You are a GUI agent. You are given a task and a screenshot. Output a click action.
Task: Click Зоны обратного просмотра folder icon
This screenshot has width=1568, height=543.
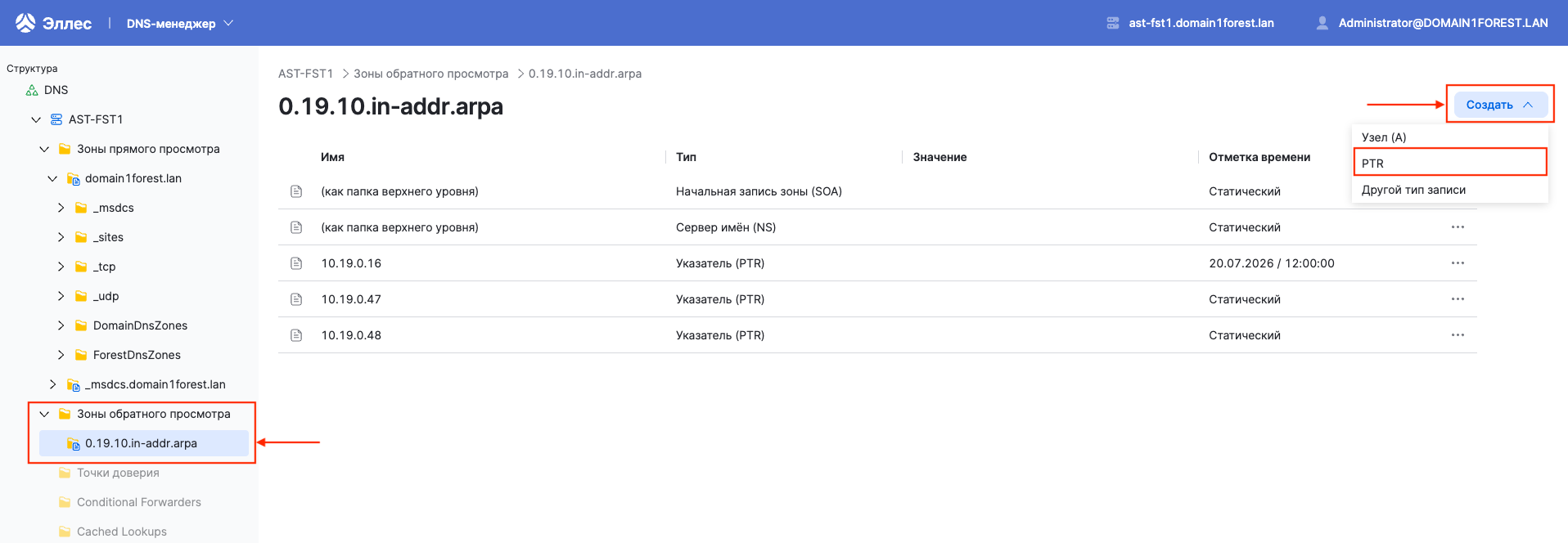(65, 414)
